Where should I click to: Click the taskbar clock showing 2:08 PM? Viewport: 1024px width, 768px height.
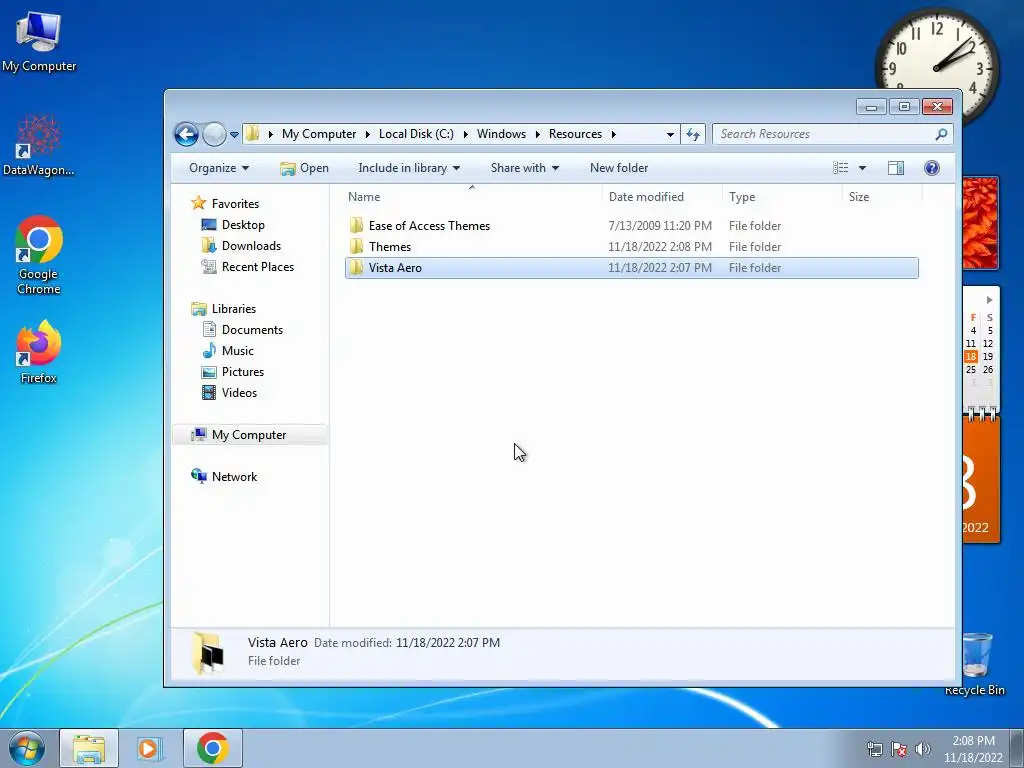click(x=973, y=749)
